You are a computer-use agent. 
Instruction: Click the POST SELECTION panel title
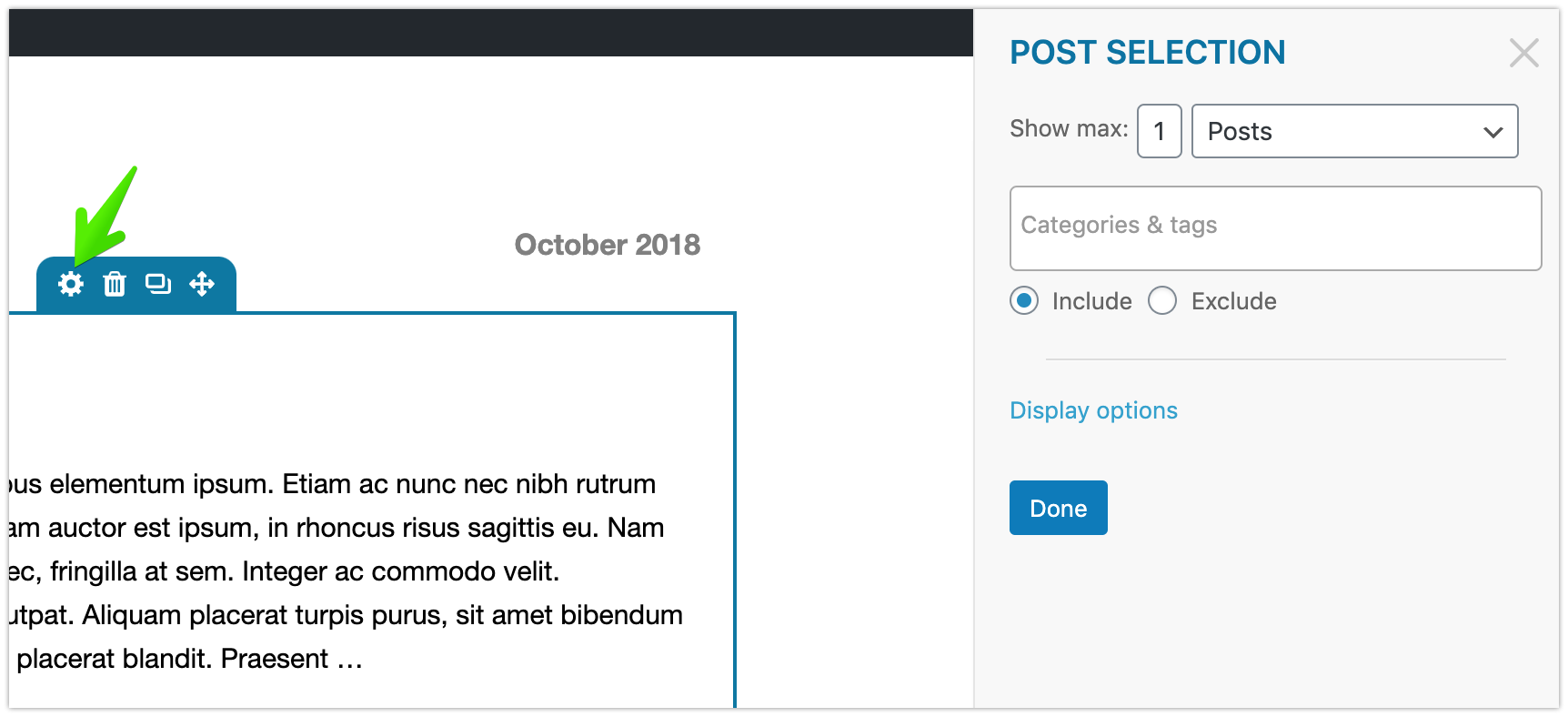1147,53
